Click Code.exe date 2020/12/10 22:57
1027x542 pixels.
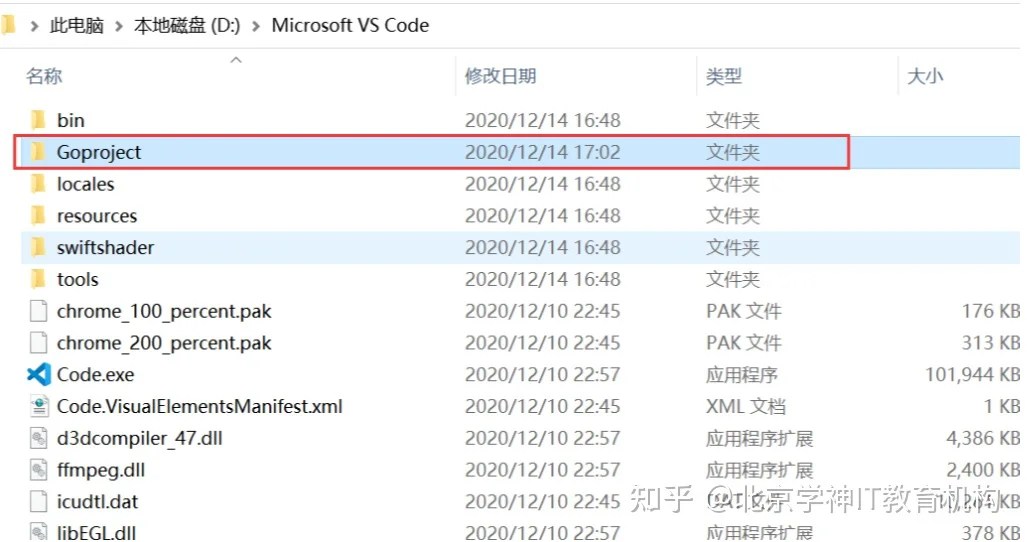click(x=542, y=374)
